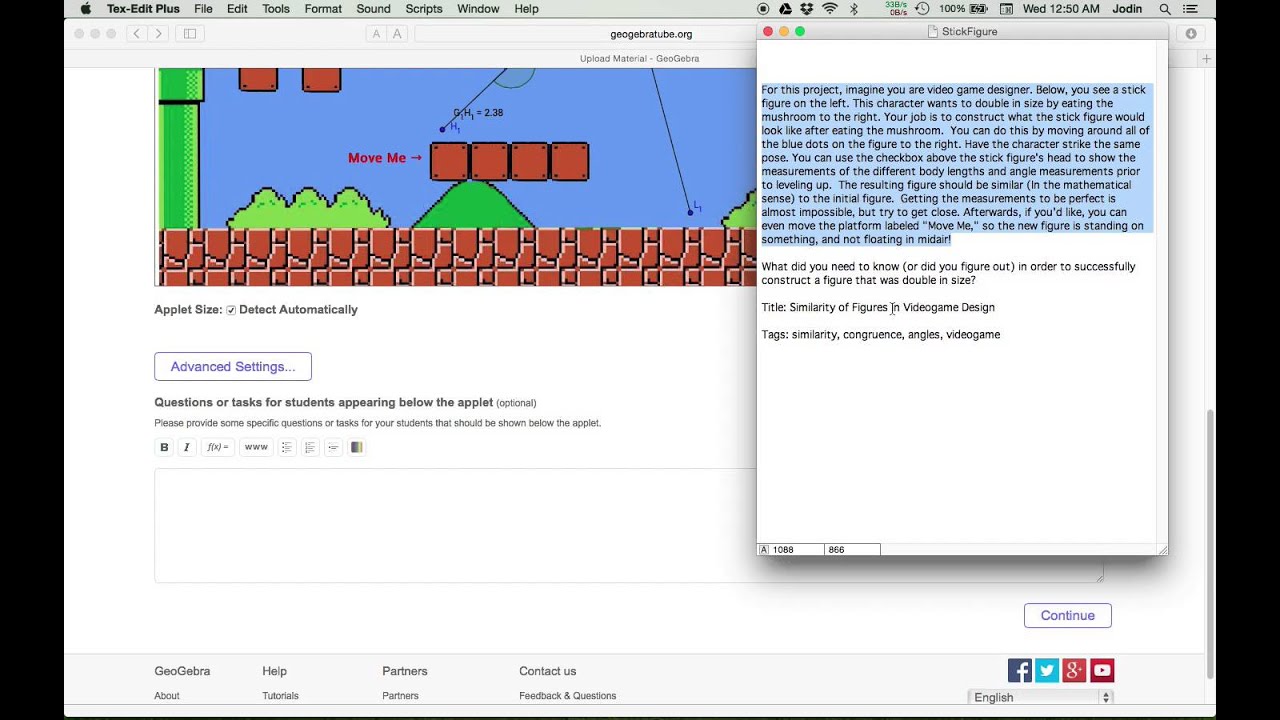Open Tex-Edit Plus application menu

pyautogui.click(x=142, y=9)
